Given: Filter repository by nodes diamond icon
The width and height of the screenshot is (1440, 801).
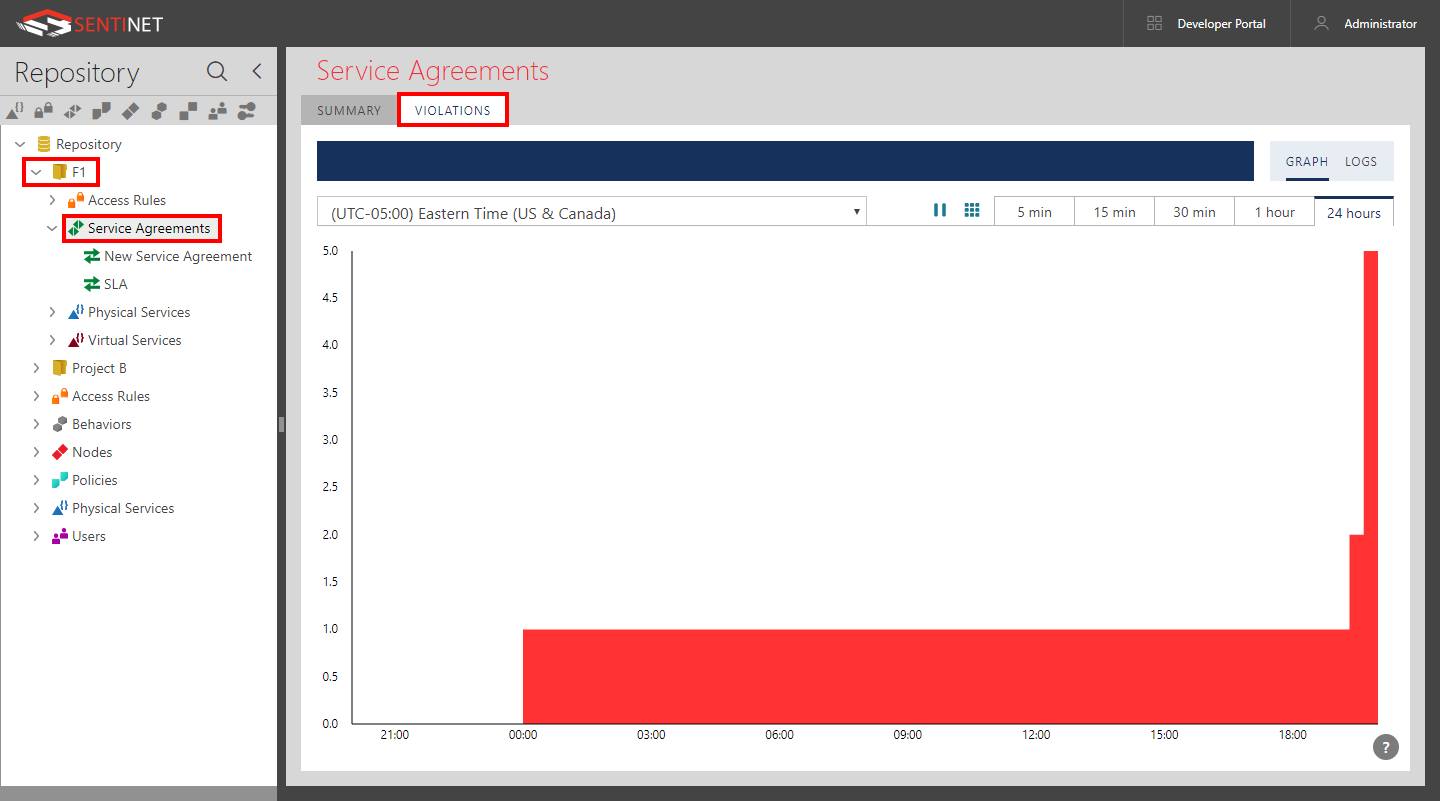Looking at the screenshot, I should click(130, 110).
